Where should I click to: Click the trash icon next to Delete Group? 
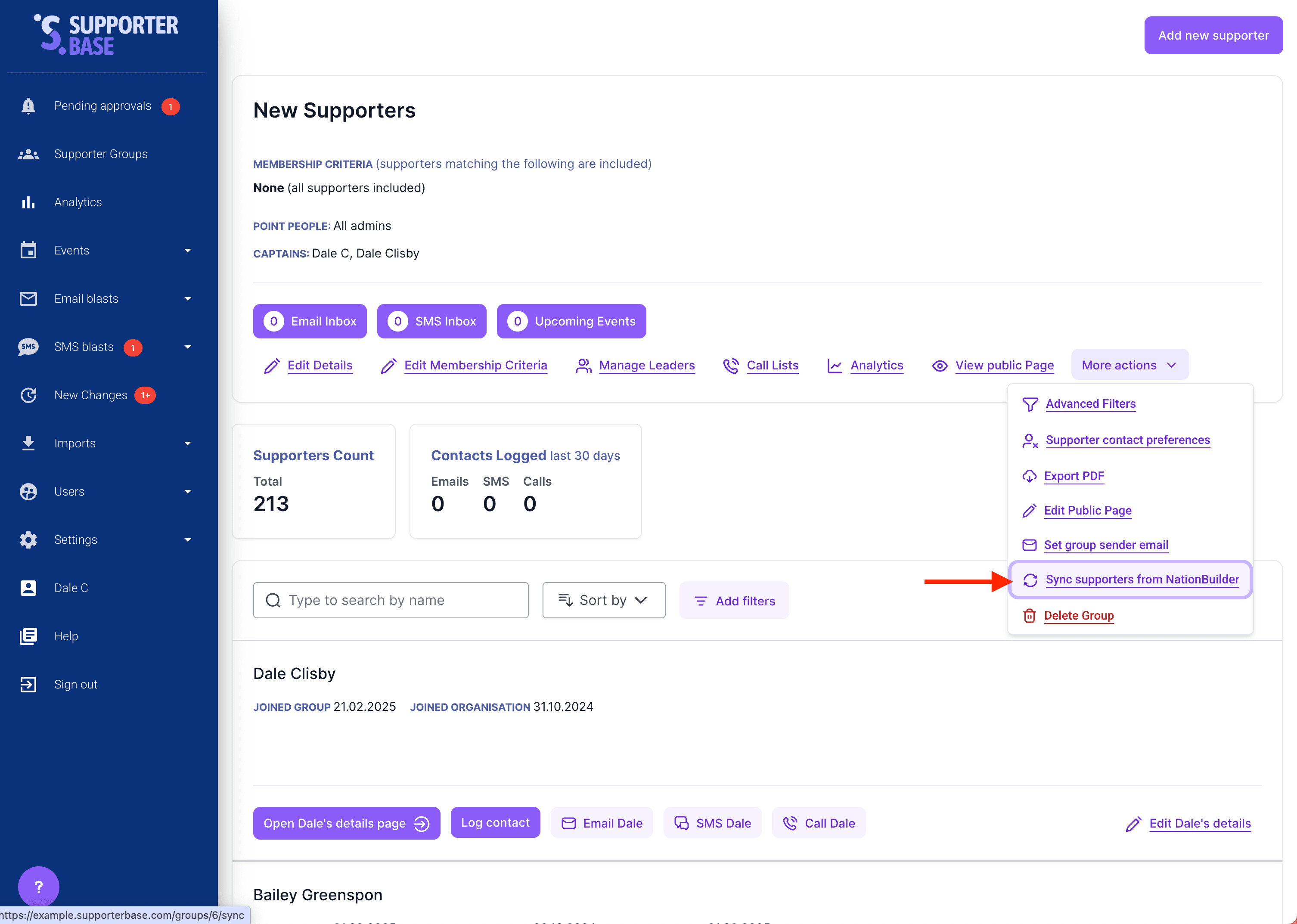[1029, 616]
